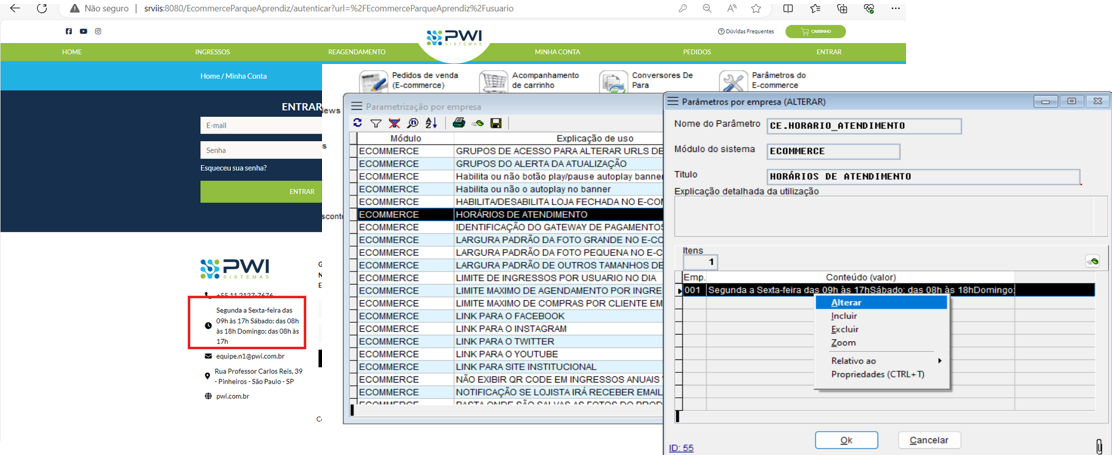Click the E-mail input field
The height and width of the screenshot is (455, 1112).
[x=260, y=125]
